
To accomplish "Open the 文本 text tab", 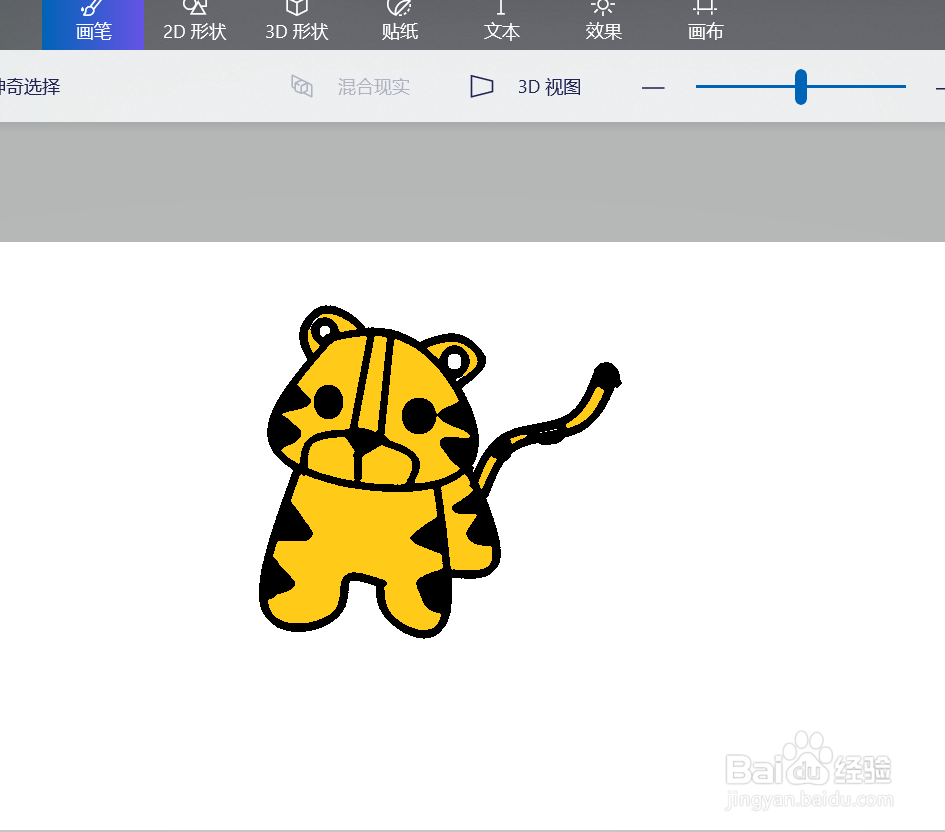I will 501,24.
